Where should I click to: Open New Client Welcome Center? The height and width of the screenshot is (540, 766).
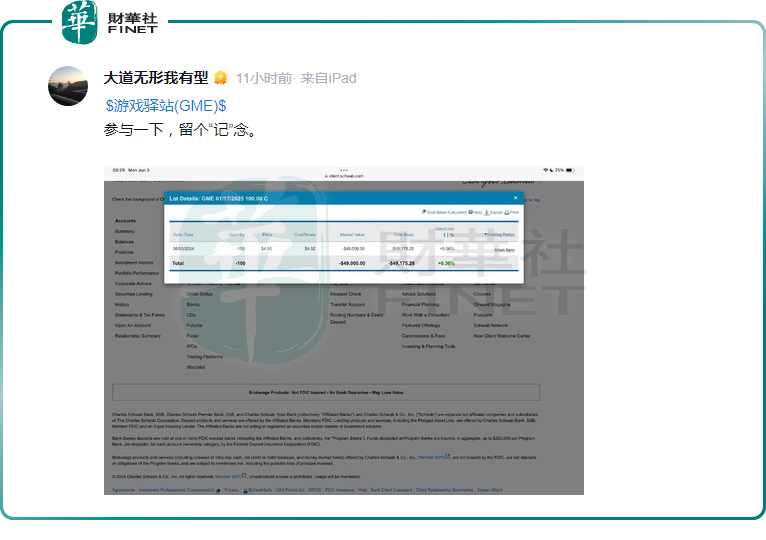[502, 336]
